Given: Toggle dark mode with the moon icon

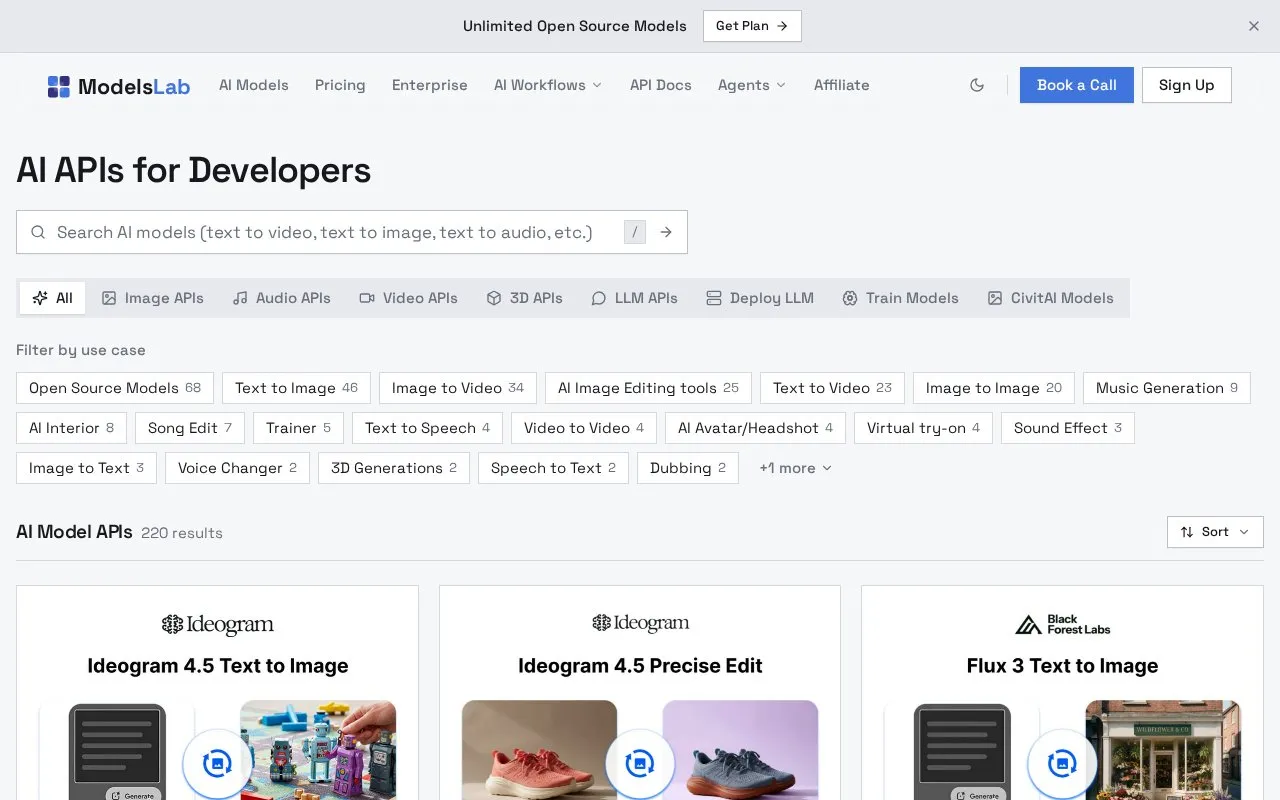Looking at the screenshot, I should click(977, 85).
